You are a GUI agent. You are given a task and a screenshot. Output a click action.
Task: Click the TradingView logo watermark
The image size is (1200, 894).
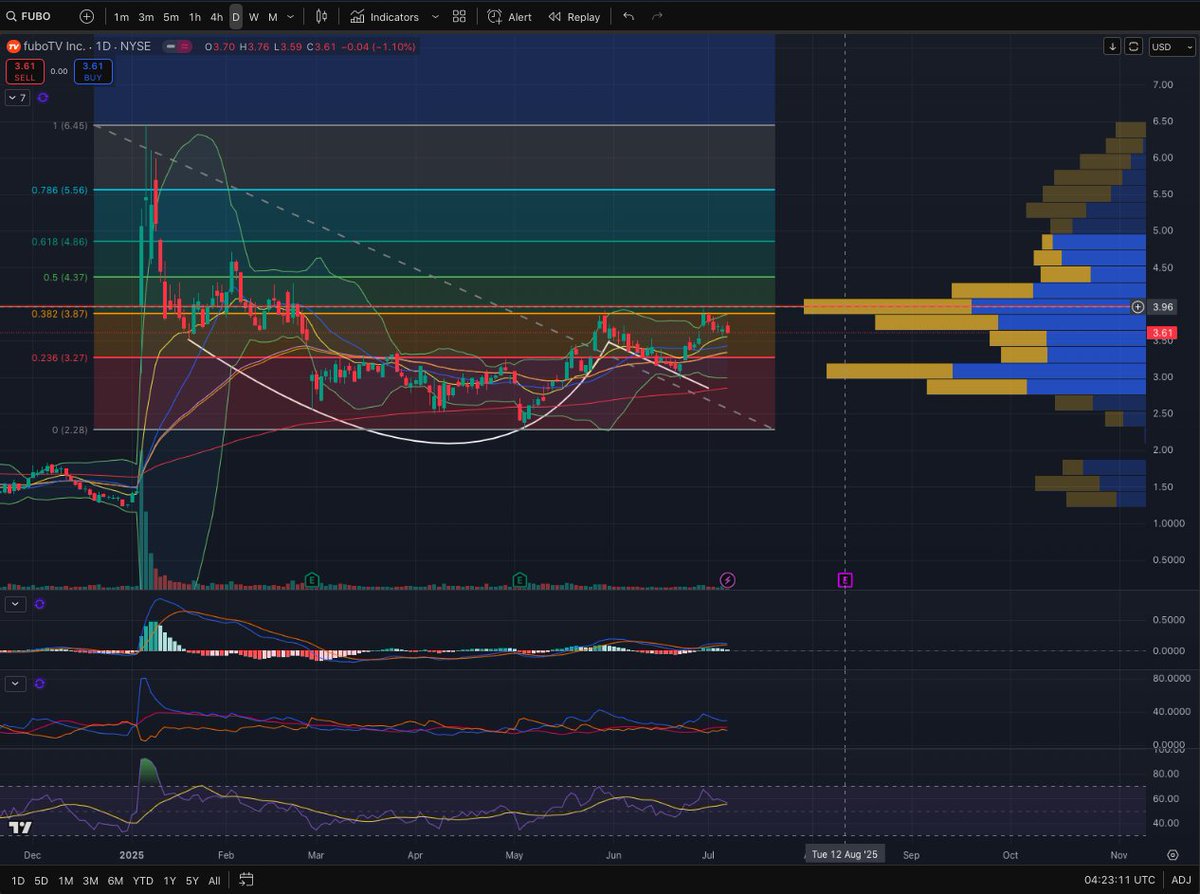(x=18, y=827)
